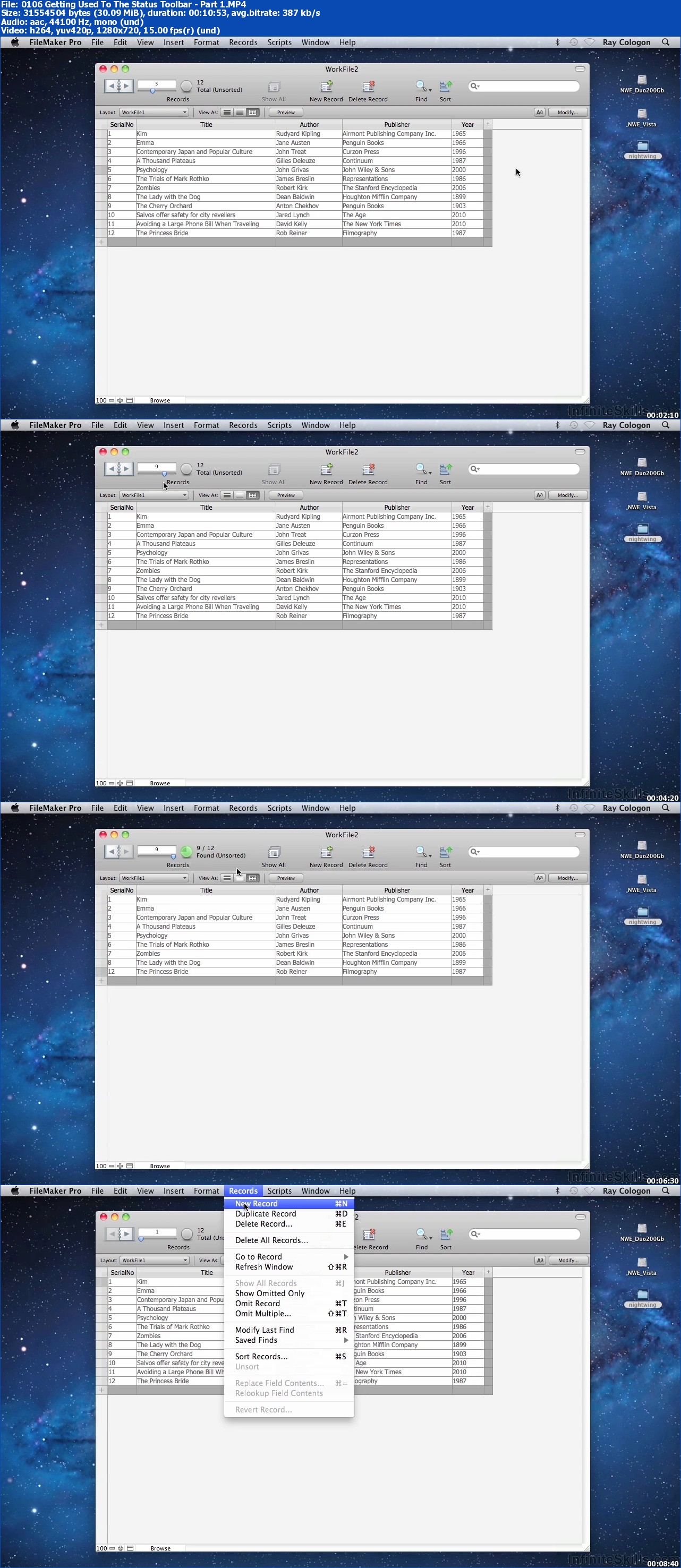Click the Aa formatting bar icon in the 00:06:30 frame
The width and height of the screenshot is (681, 1568).
point(540,878)
